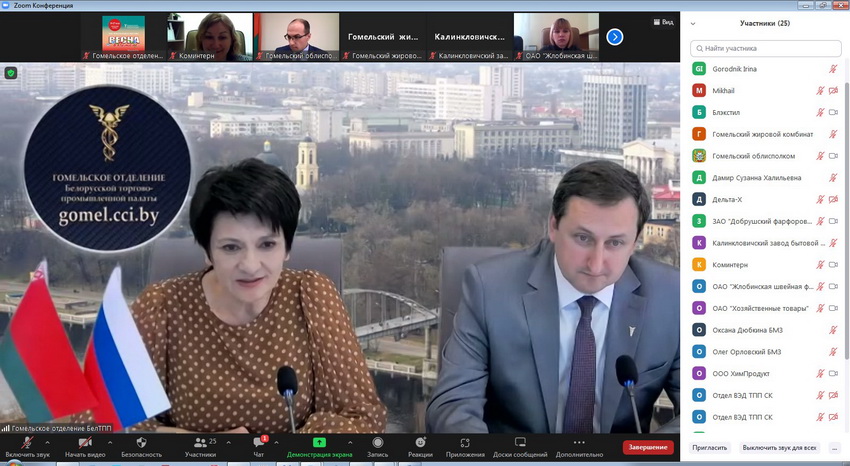Click muted mic icon for Дельта-Х
Viewport: 850px width, 466px height.
(821, 199)
